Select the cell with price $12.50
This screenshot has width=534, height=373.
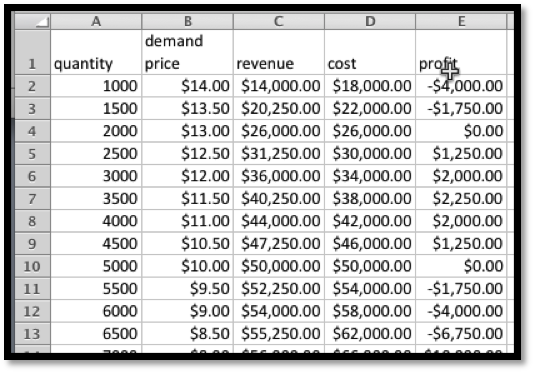coord(187,153)
